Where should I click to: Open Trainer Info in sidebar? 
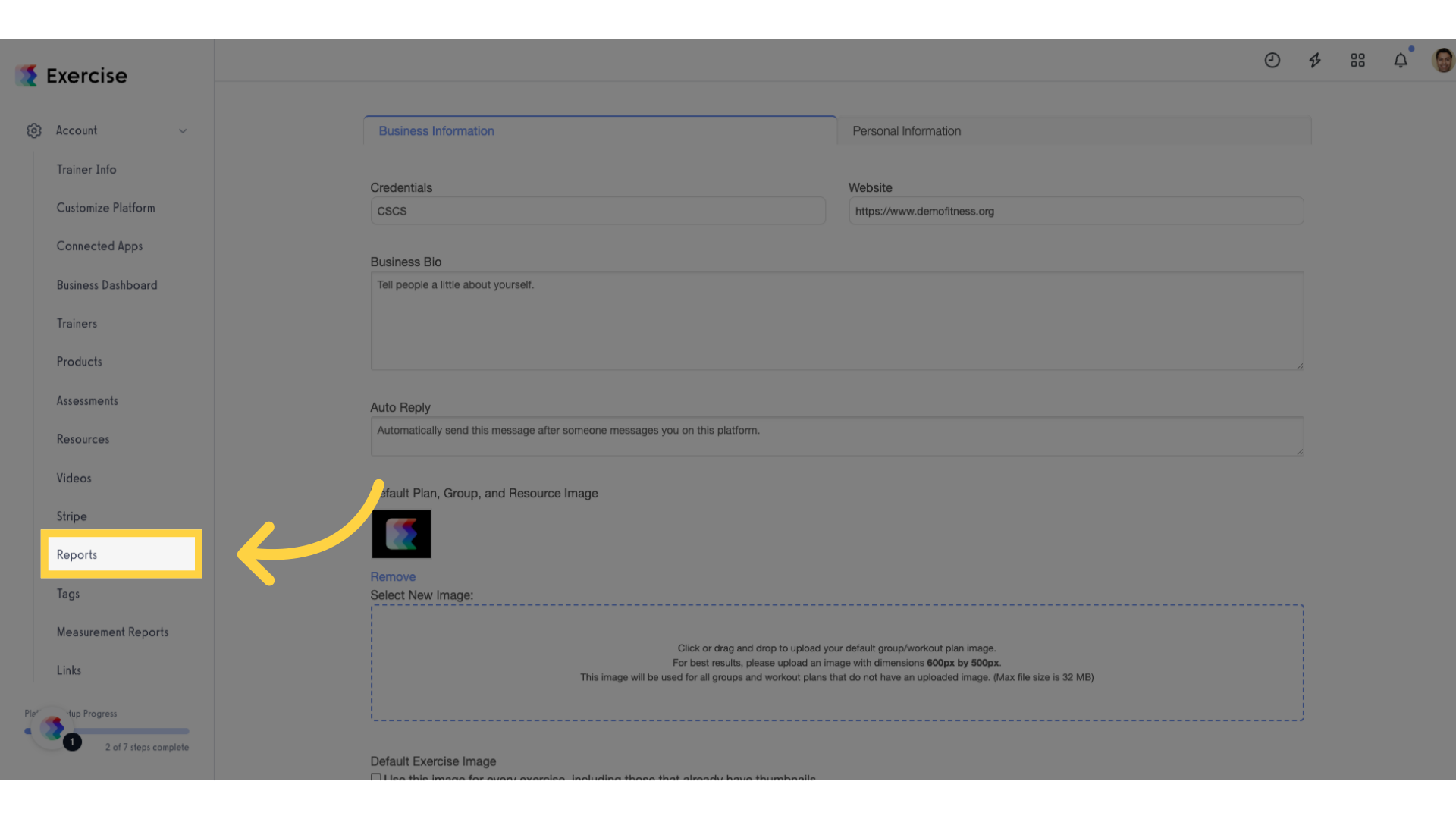tap(86, 169)
